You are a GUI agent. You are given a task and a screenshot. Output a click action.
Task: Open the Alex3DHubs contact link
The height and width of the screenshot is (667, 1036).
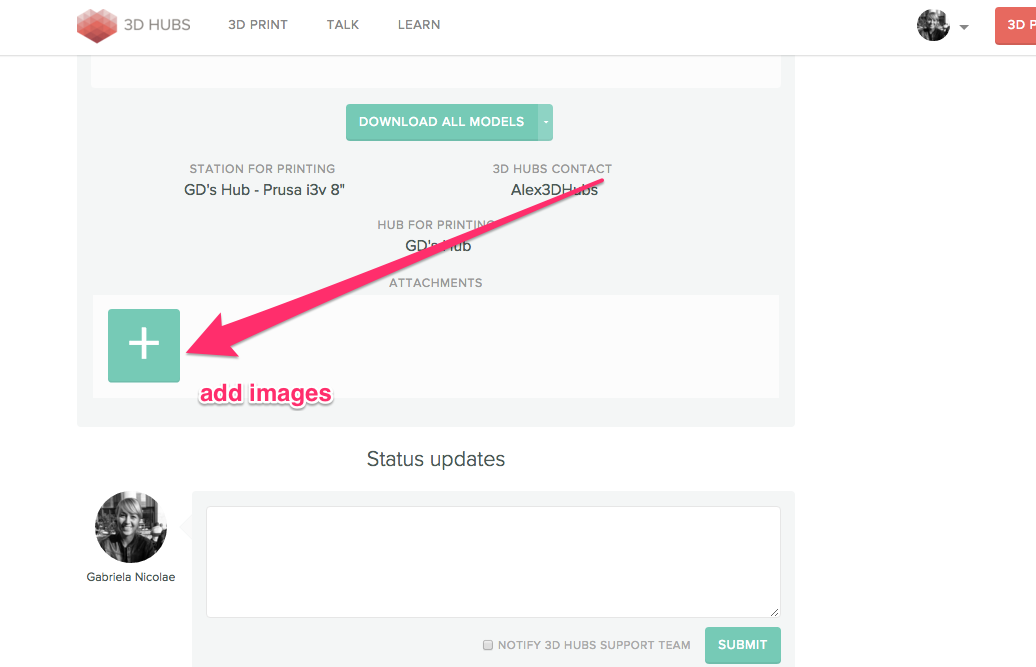(x=553, y=189)
